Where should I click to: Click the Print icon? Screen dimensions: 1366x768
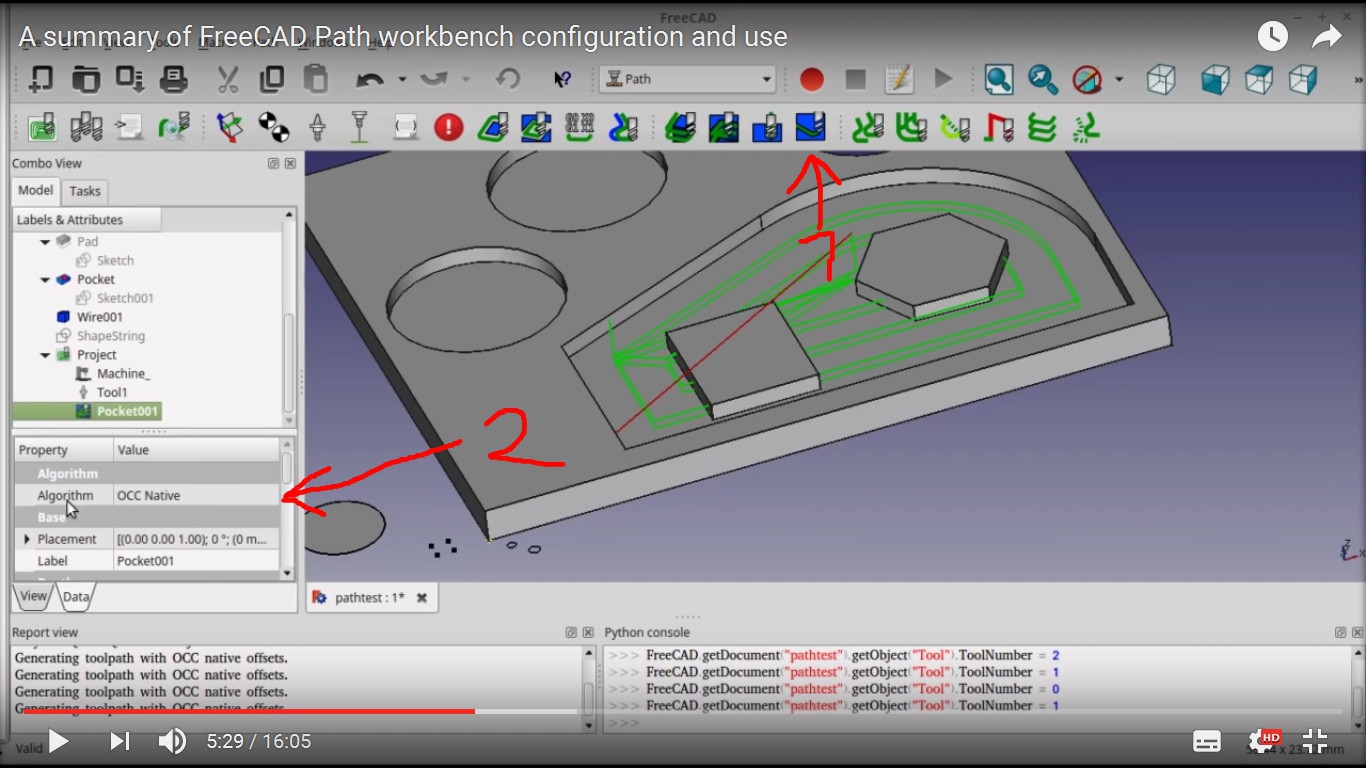pyautogui.click(x=174, y=79)
